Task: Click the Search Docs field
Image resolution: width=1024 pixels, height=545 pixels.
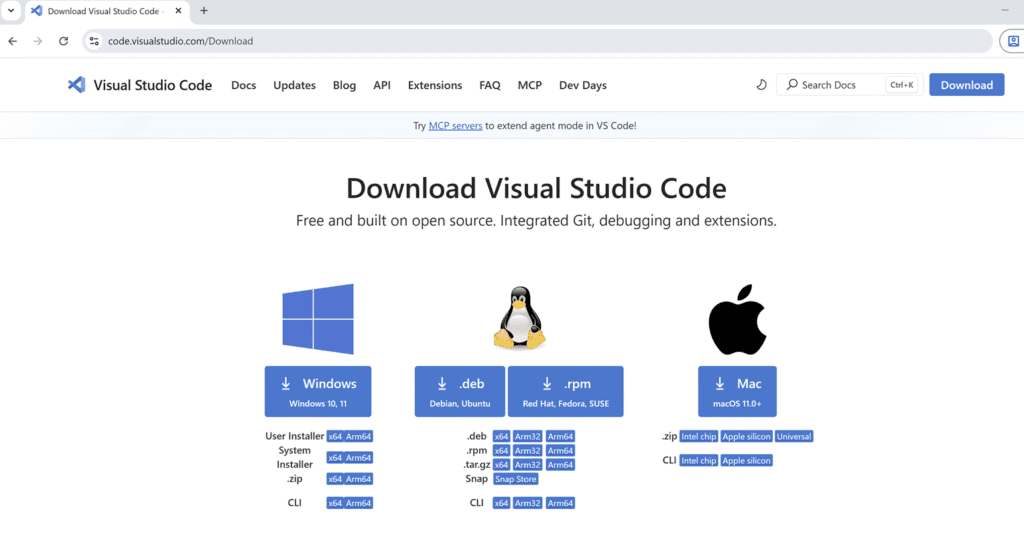Action: [850, 85]
